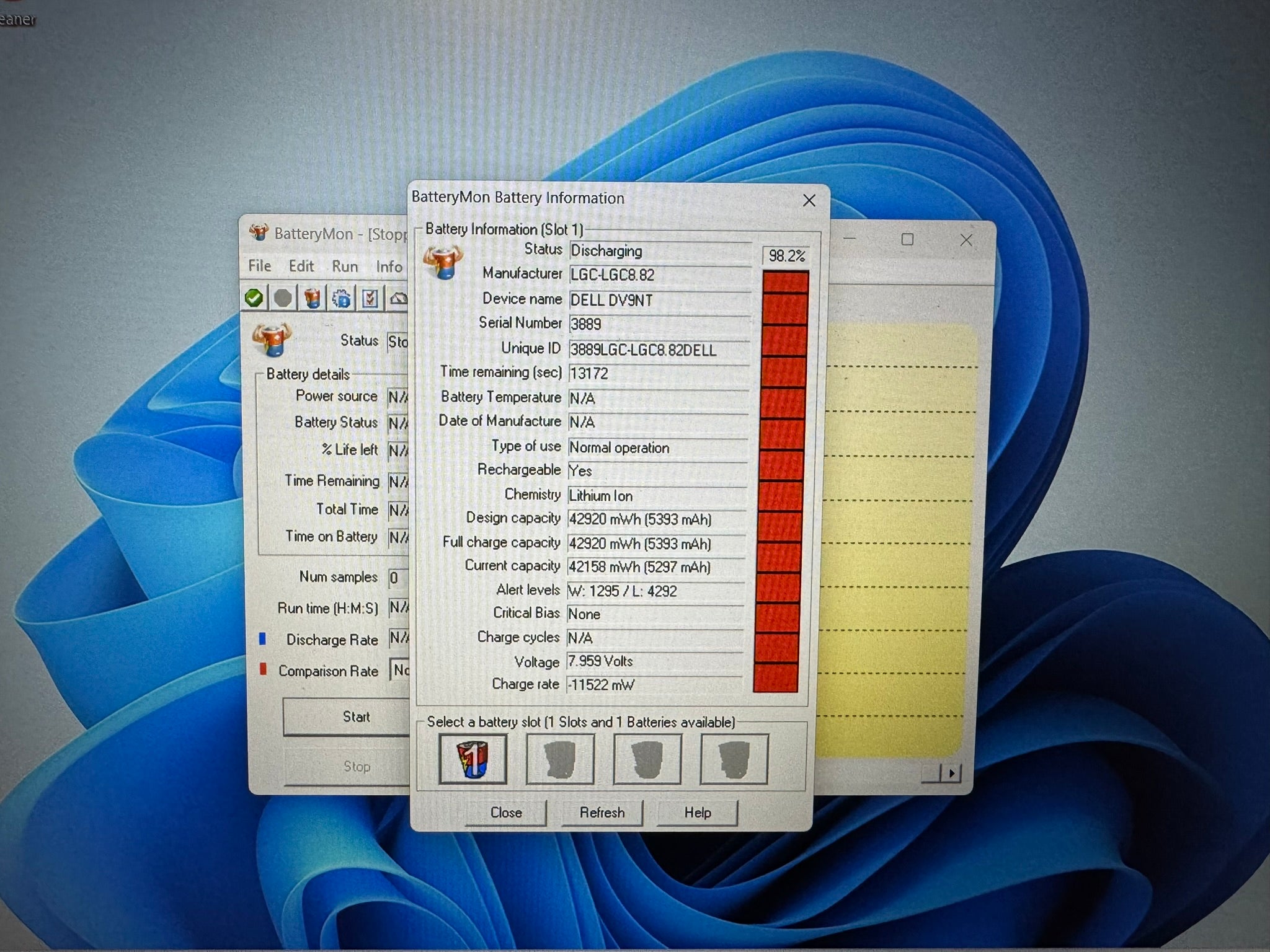The width and height of the screenshot is (1270, 952).
Task: Click Current capacity value 42158 mWh
Action: click(x=656, y=567)
